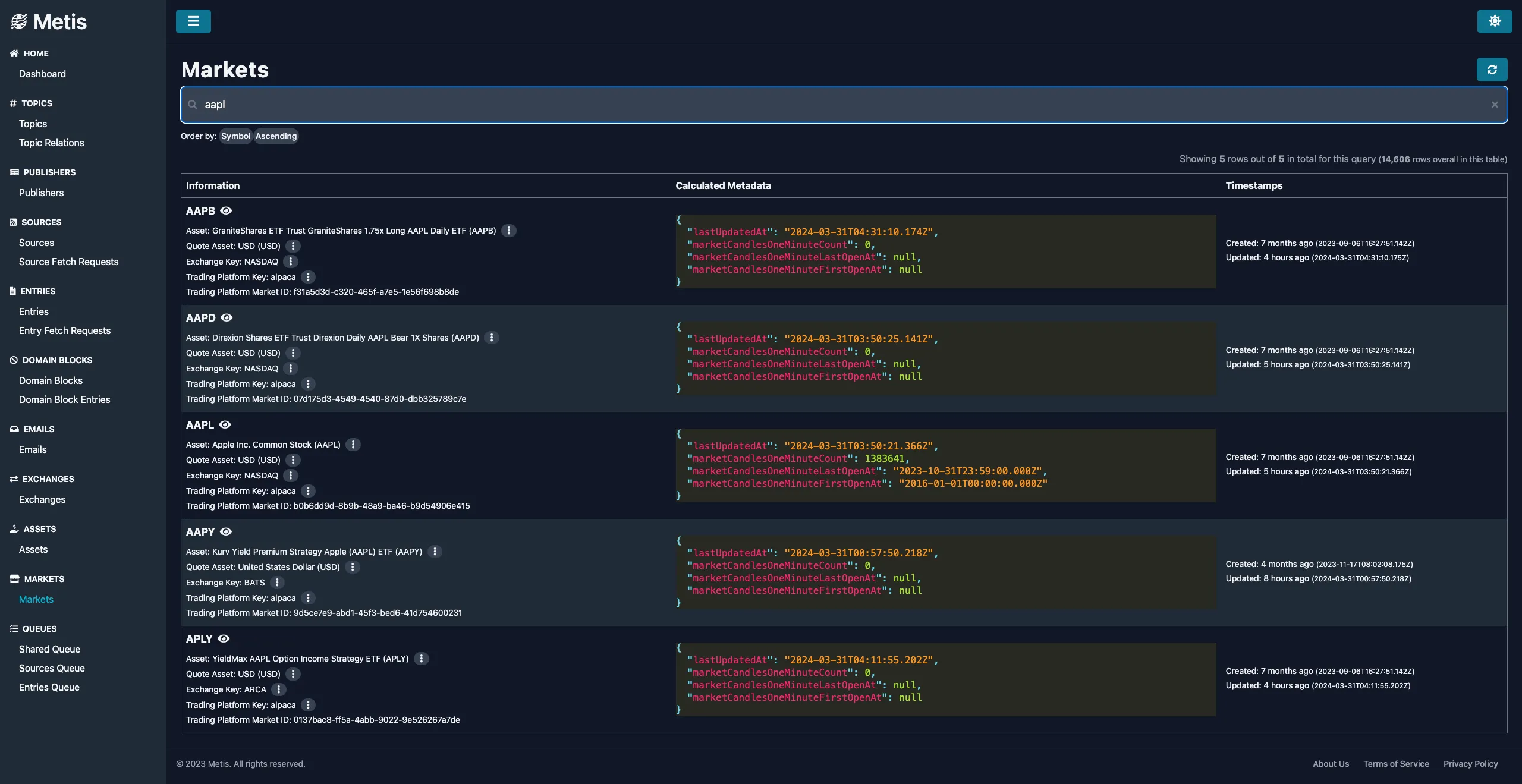This screenshot has width=1522, height=784.
Task: Open options menu for AAPB asset
Action: point(509,231)
